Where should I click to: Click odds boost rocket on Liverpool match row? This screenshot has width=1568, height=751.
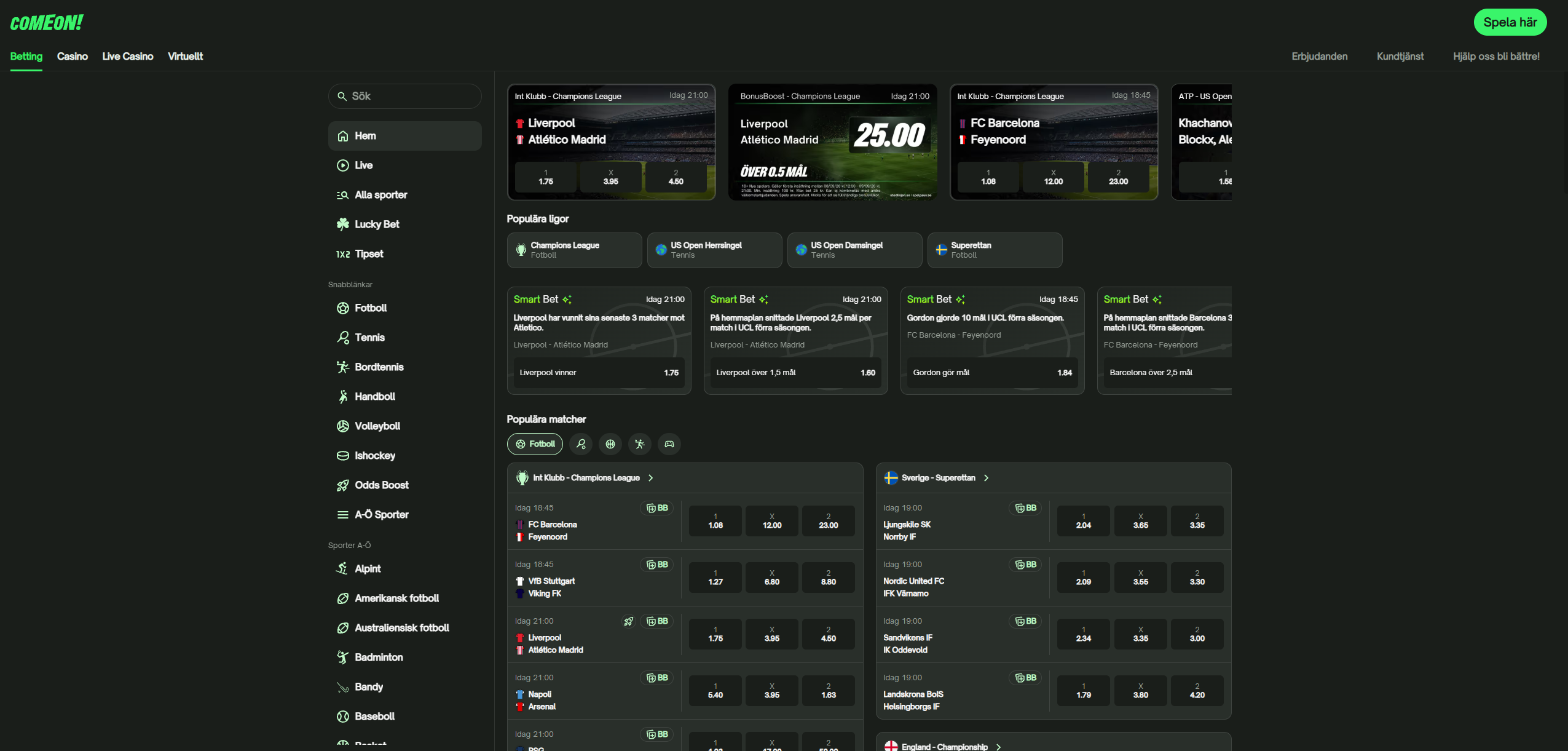628,621
